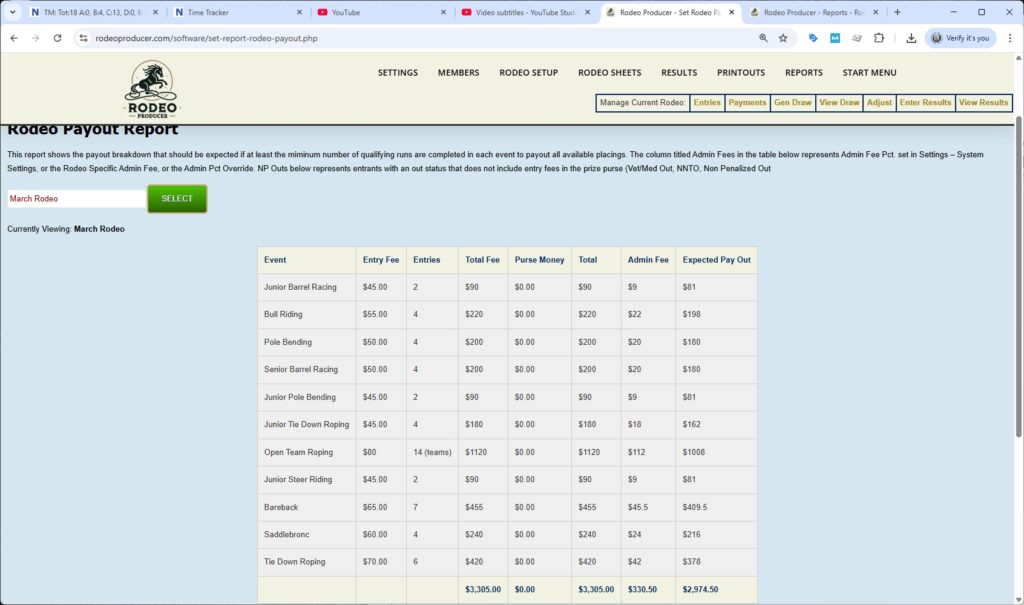Open the magnifier zoom icon in address bar
Screen dimensions: 1024x605
click(x=763, y=38)
